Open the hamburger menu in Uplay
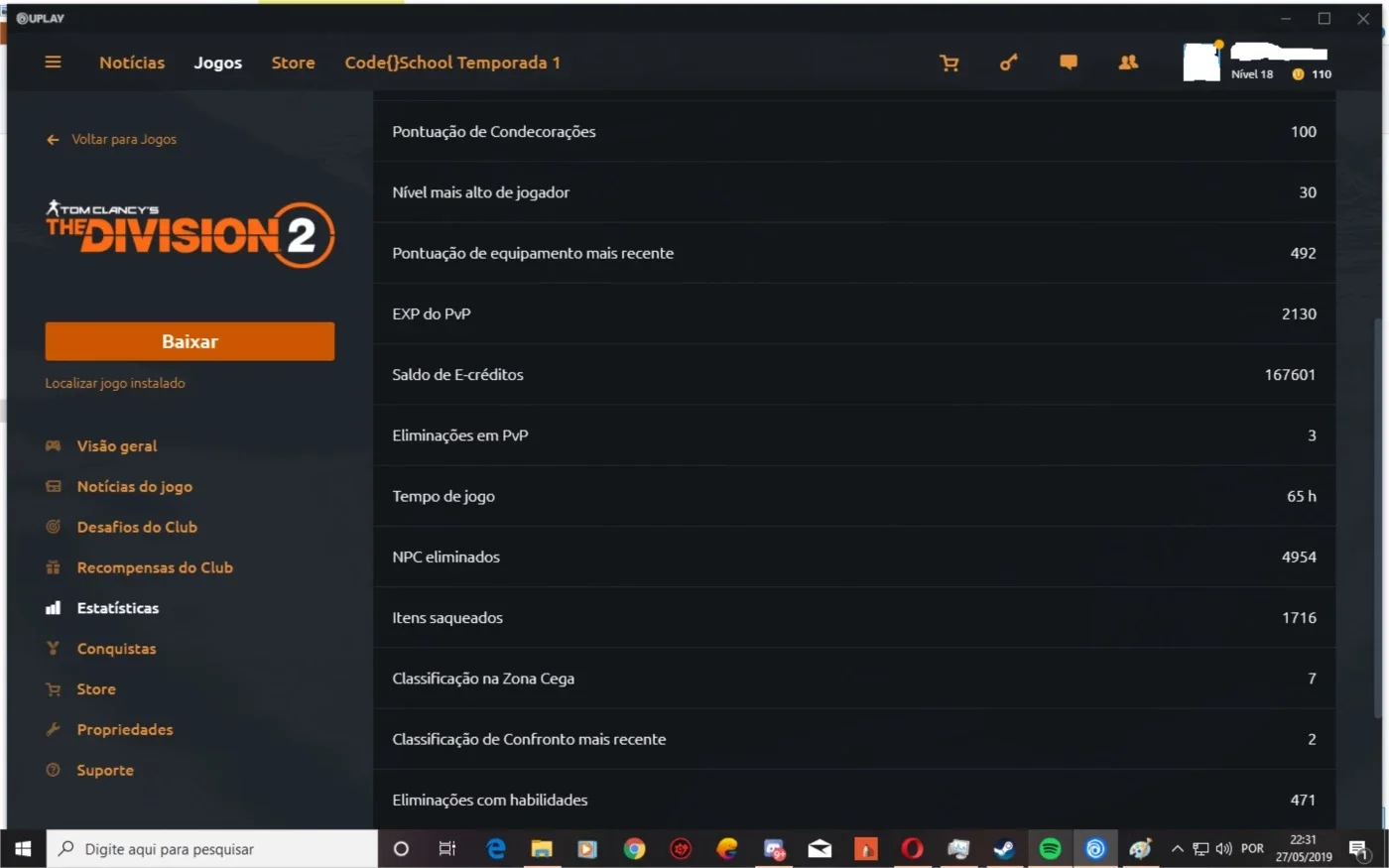 point(53,62)
